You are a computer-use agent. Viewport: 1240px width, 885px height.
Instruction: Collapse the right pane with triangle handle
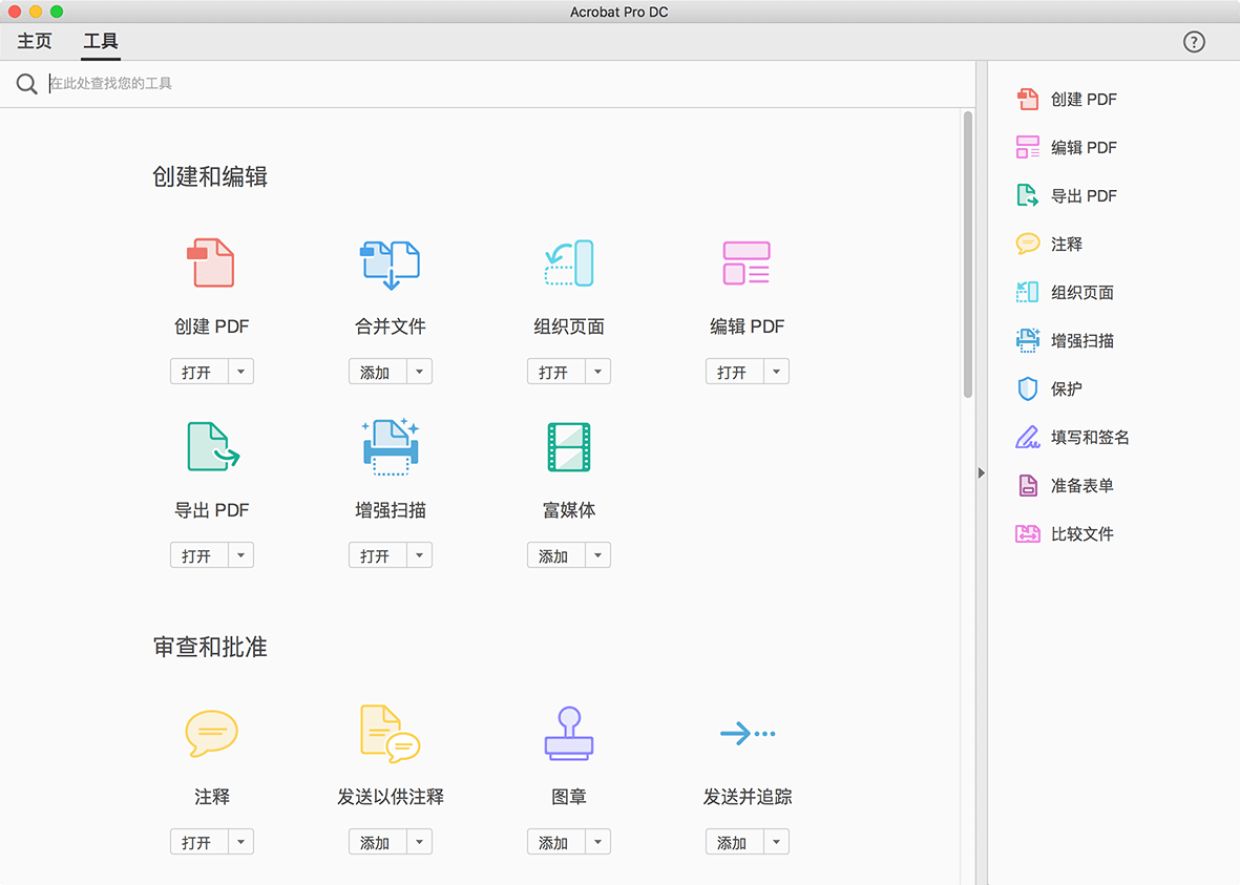pyautogui.click(x=982, y=473)
